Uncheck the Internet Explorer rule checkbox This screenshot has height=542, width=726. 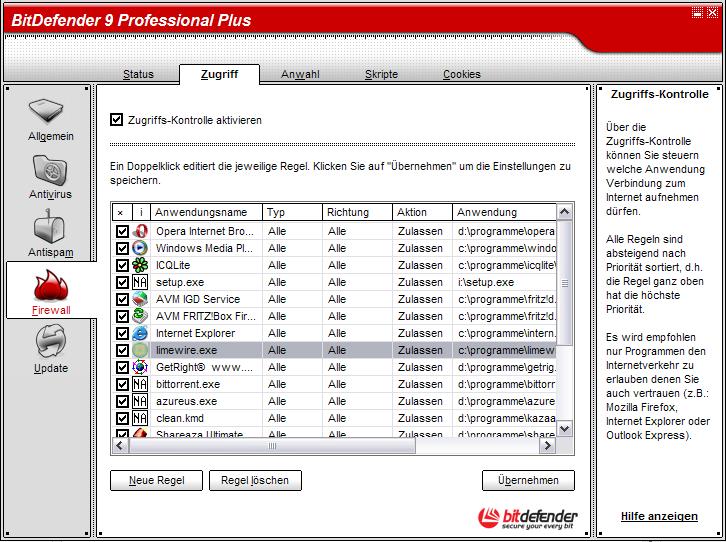pyautogui.click(x=122, y=334)
